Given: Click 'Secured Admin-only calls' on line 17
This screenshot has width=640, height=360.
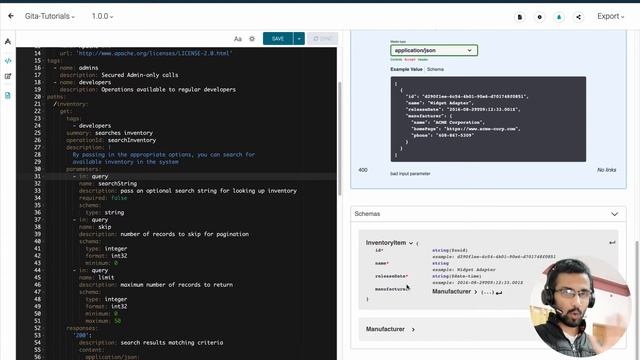Looking at the screenshot, I should tap(140, 75).
